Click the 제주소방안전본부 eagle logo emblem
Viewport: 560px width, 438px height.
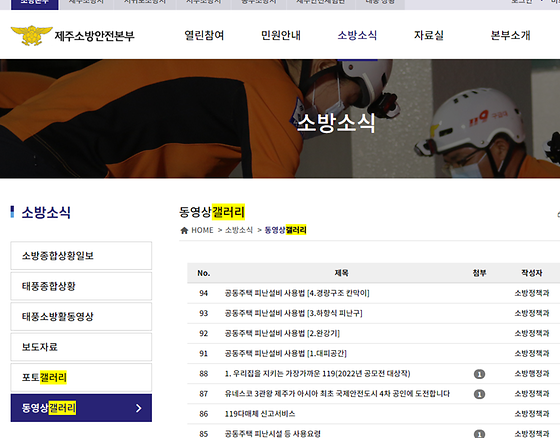tap(32, 35)
